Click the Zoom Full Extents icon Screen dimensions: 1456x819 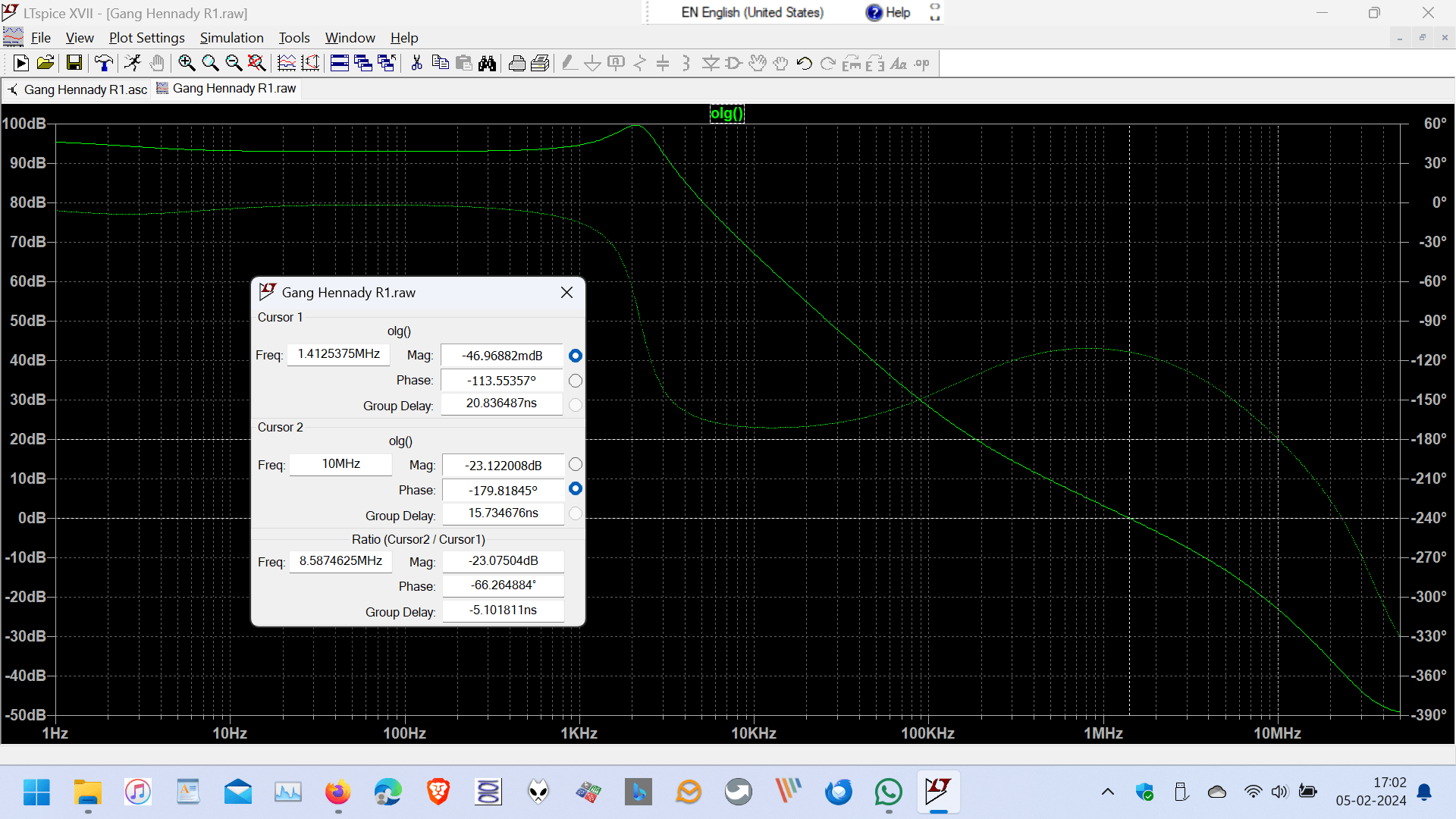tap(257, 64)
